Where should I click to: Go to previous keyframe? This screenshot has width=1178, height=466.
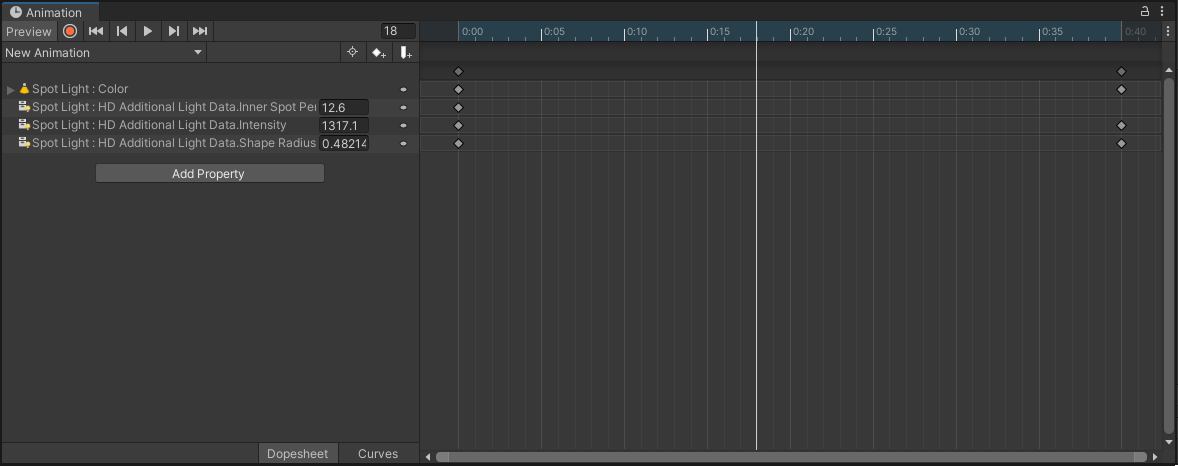(x=122, y=31)
